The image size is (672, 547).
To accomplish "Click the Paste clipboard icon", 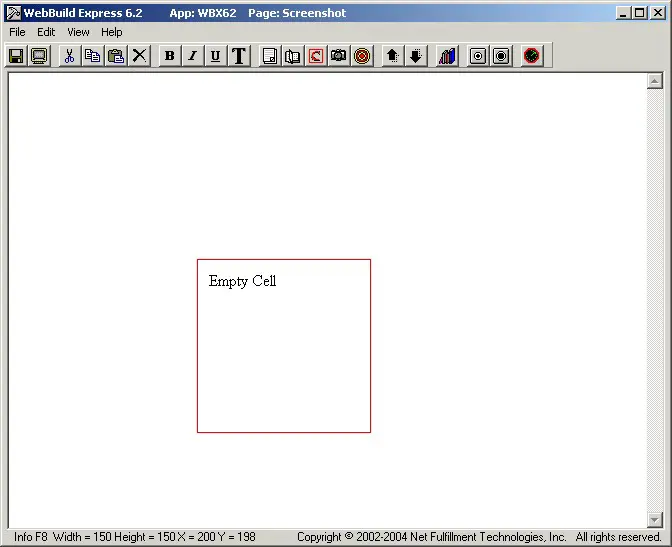I will (116, 56).
